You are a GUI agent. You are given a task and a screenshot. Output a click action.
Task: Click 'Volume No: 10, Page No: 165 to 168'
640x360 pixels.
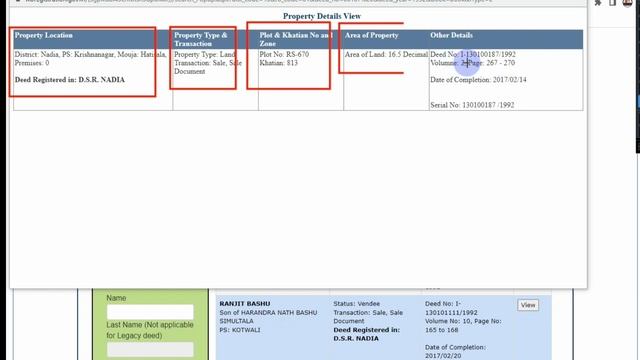point(463,325)
